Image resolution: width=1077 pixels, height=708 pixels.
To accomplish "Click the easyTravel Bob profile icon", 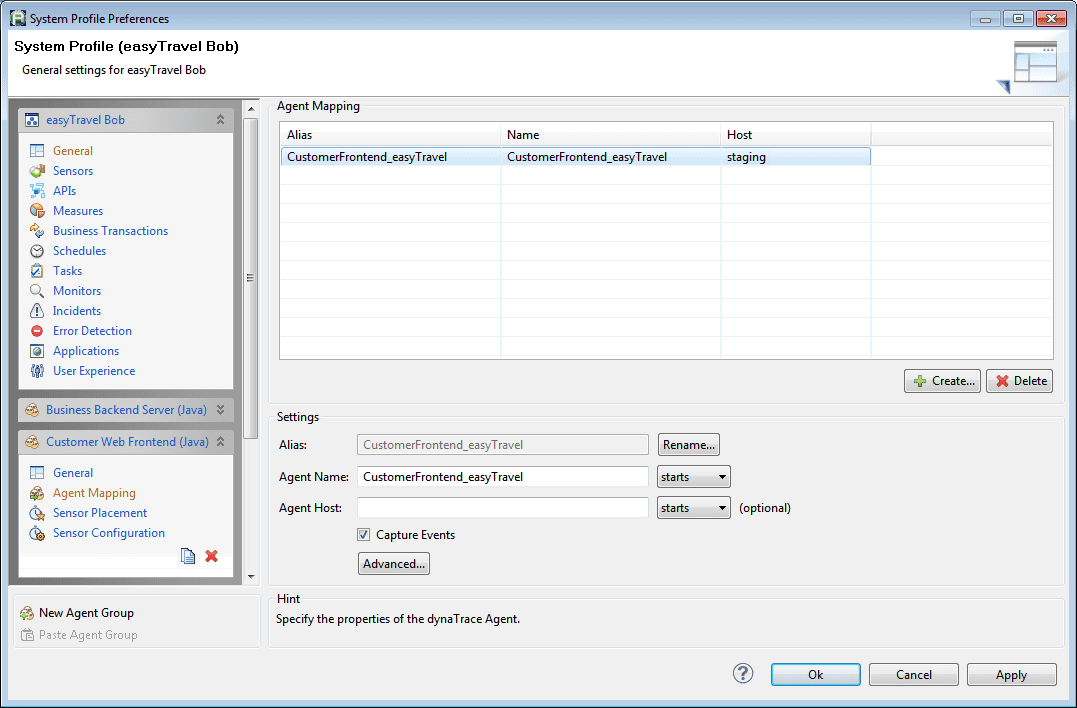I will 32,120.
